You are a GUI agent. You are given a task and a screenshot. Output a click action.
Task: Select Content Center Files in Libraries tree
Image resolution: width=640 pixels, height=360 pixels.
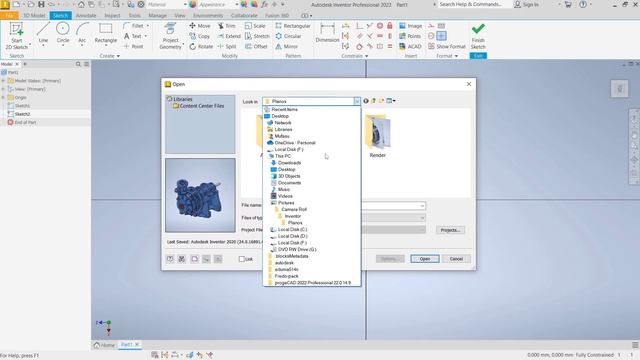pyautogui.click(x=198, y=106)
